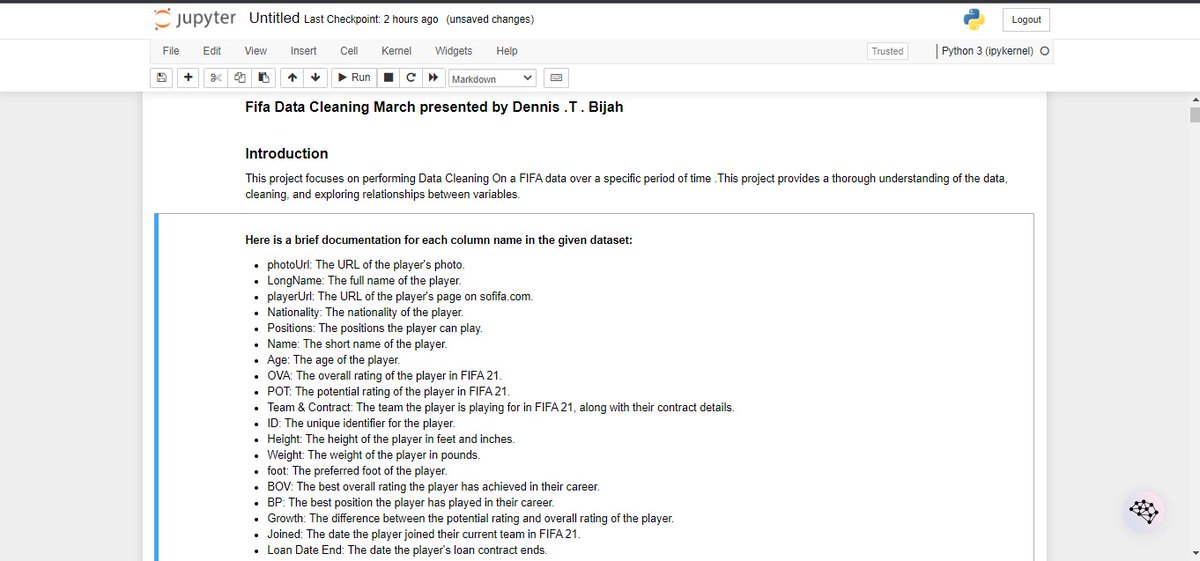Click the Growth list item
Screen dimensions: 1200x561
470,518
